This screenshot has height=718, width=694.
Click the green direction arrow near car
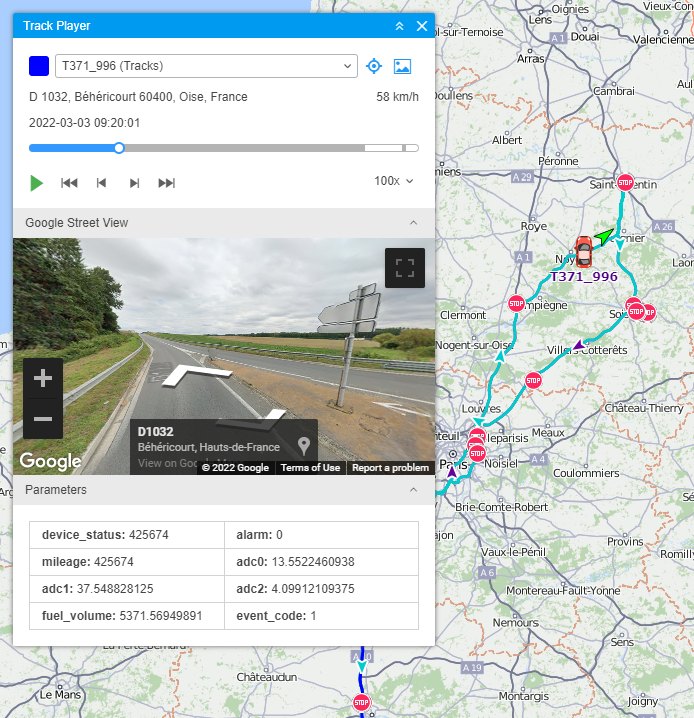coord(604,236)
